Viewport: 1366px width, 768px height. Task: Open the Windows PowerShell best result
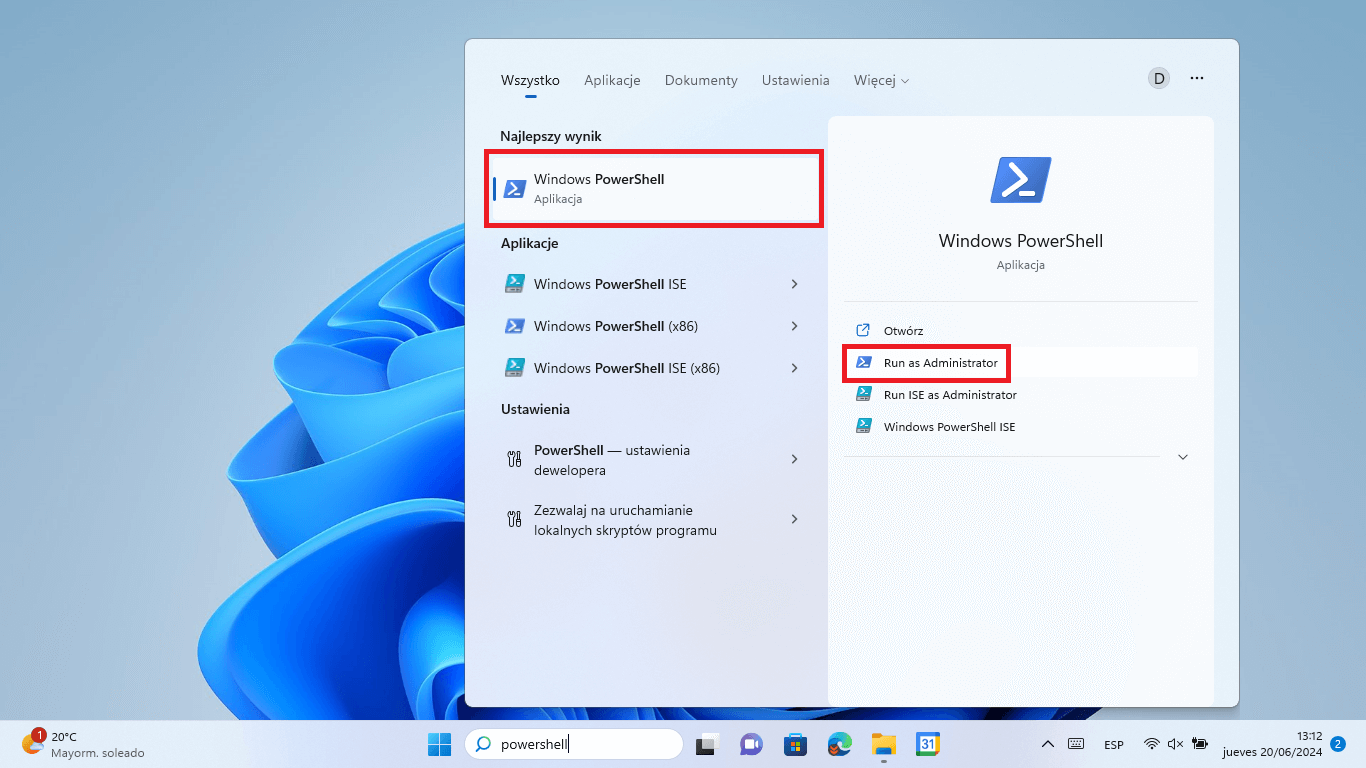click(x=654, y=188)
